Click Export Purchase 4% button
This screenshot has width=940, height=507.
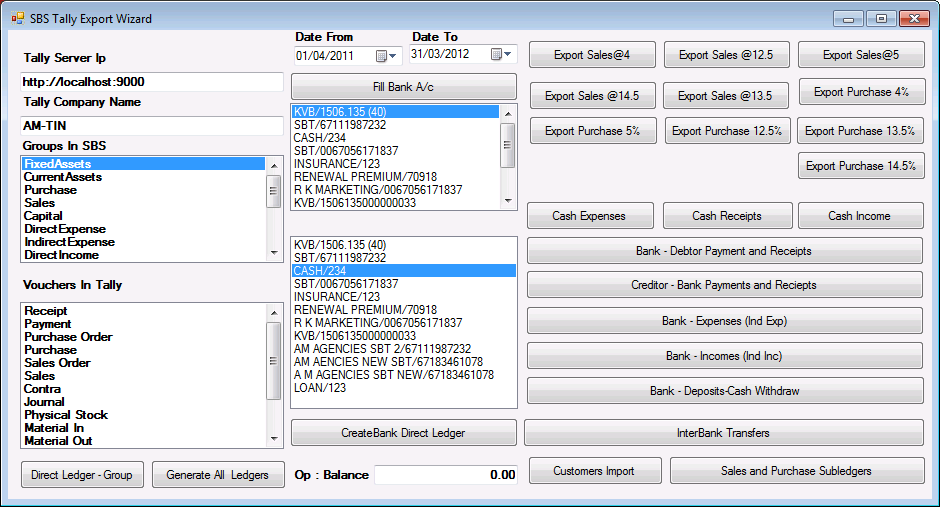[x=861, y=92]
